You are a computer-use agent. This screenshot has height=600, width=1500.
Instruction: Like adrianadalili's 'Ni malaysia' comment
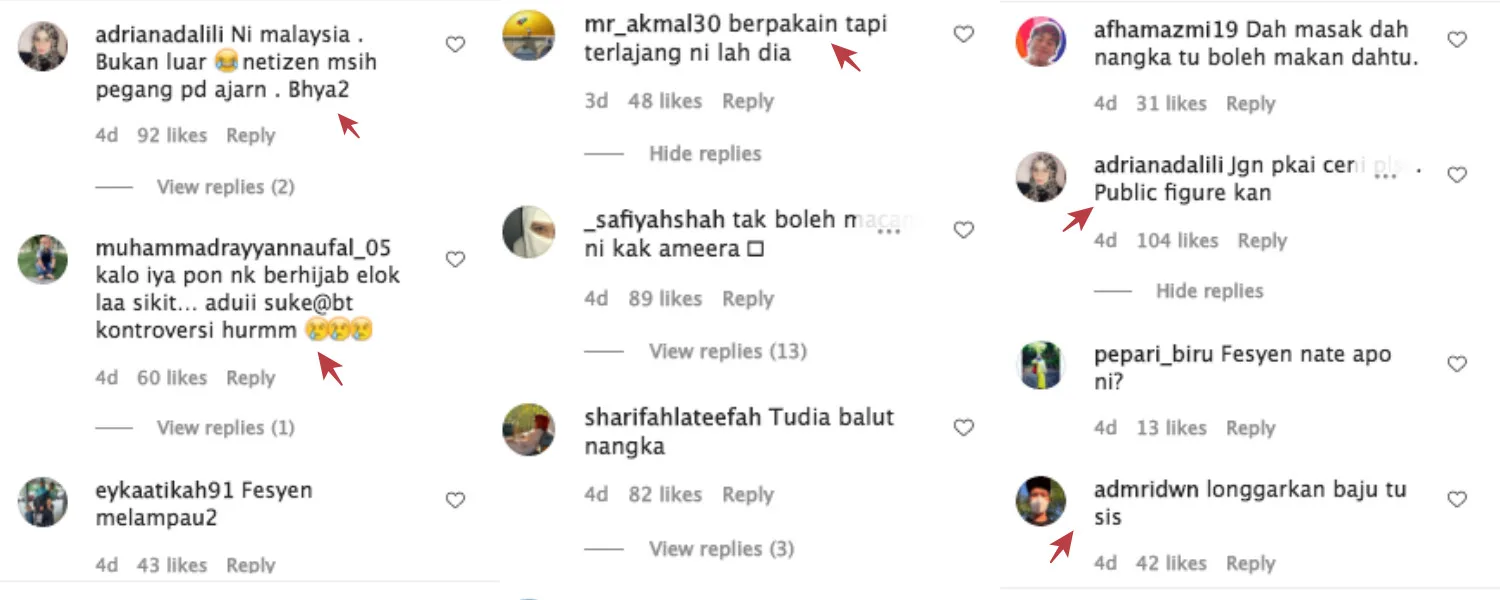click(455, 44)
